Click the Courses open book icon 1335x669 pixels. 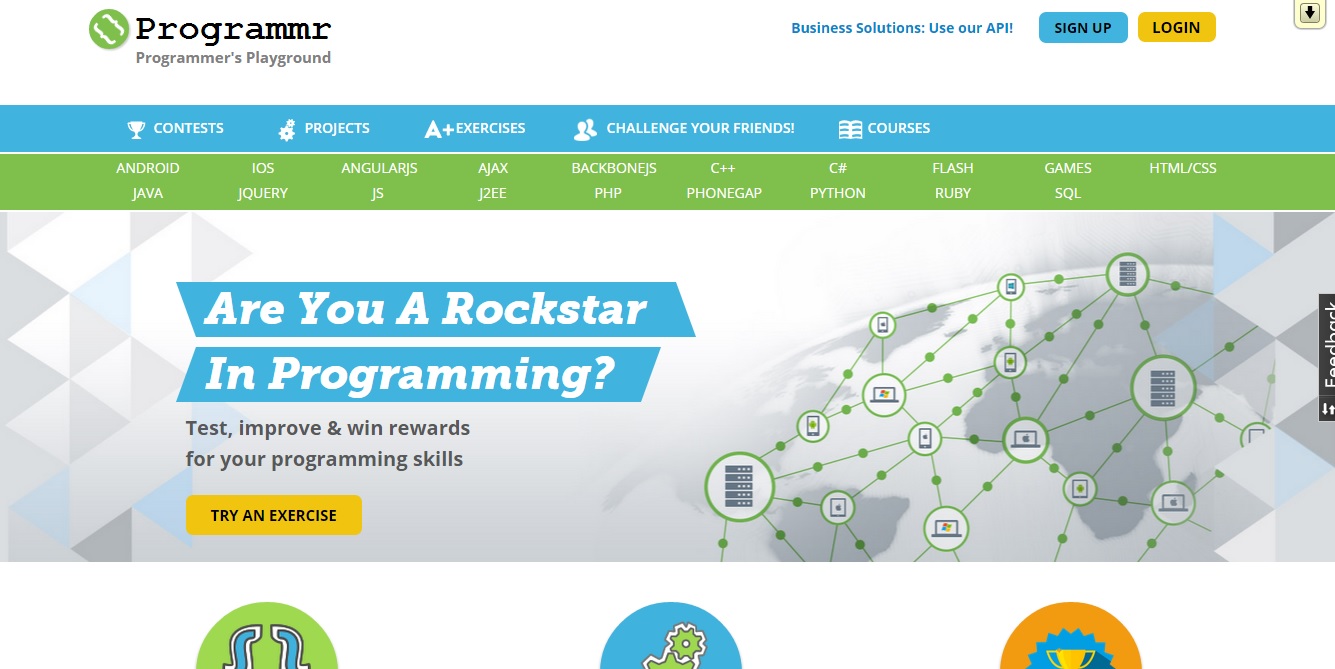tap(850, 129)
